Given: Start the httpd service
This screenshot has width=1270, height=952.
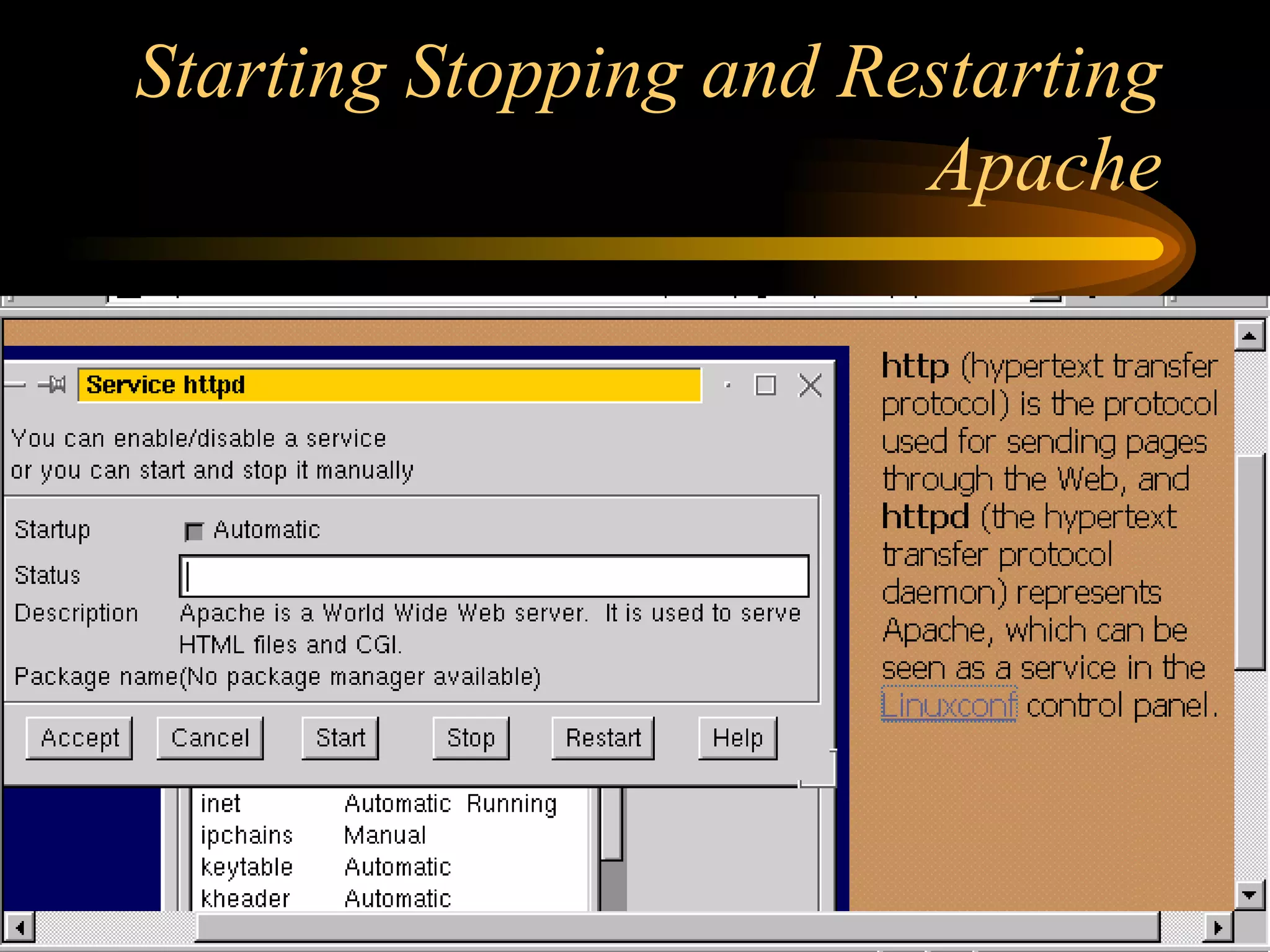Looking at the screenshot, I should 340,738.
